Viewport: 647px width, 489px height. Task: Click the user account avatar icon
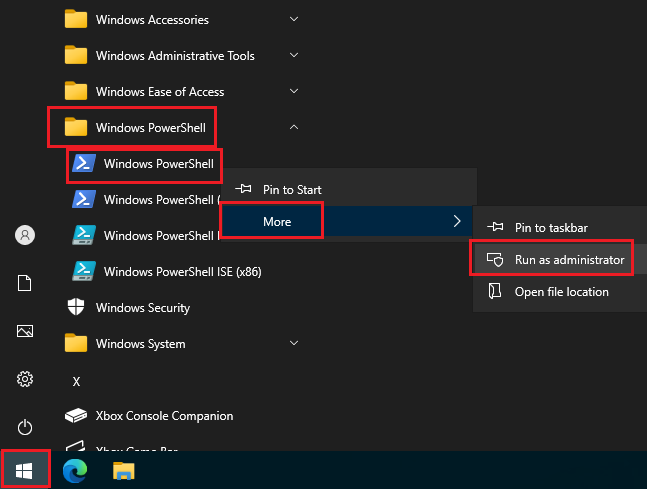click(x=25, y=235)
